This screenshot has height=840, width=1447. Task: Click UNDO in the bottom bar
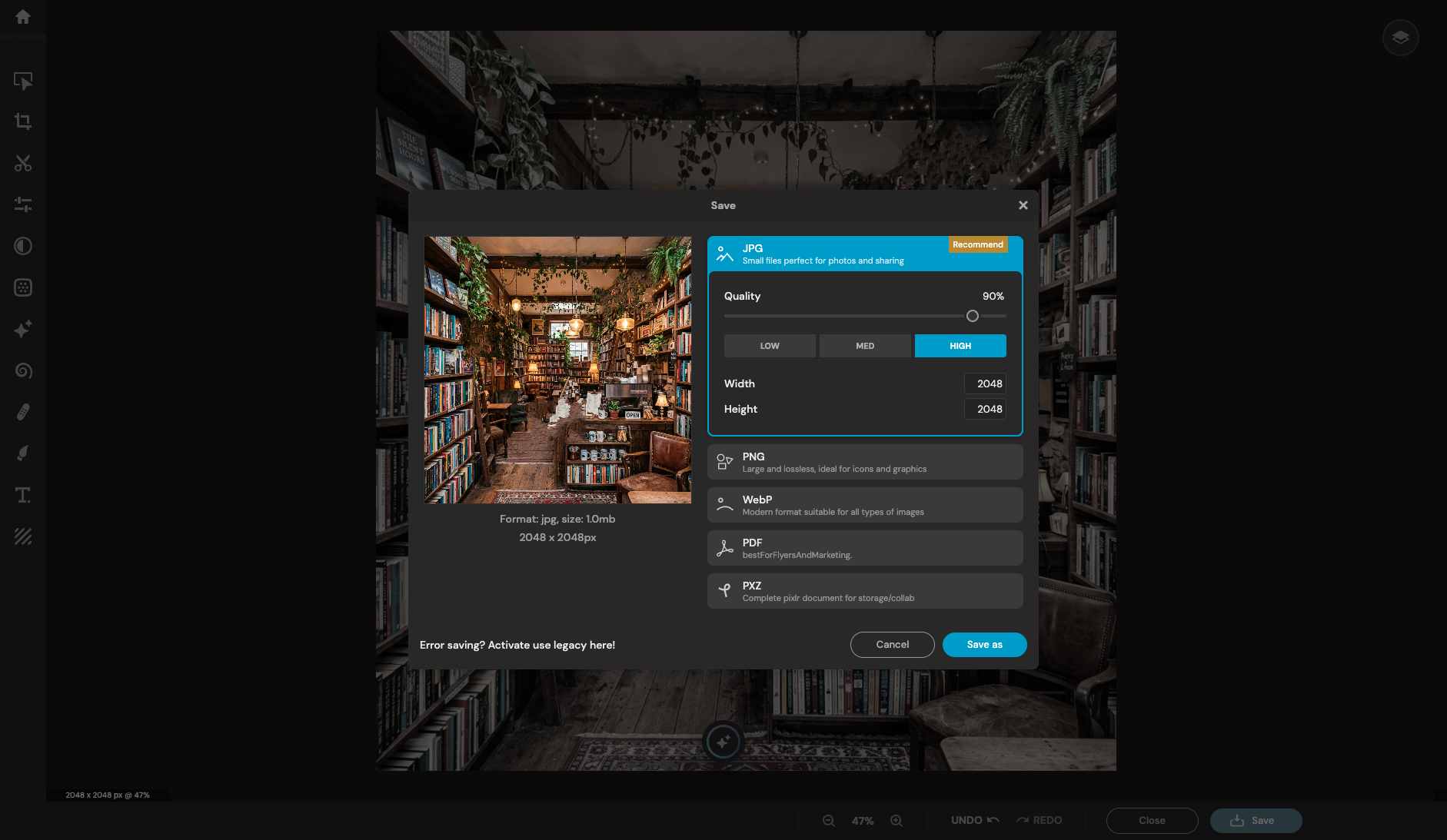[x=975, y=820]
